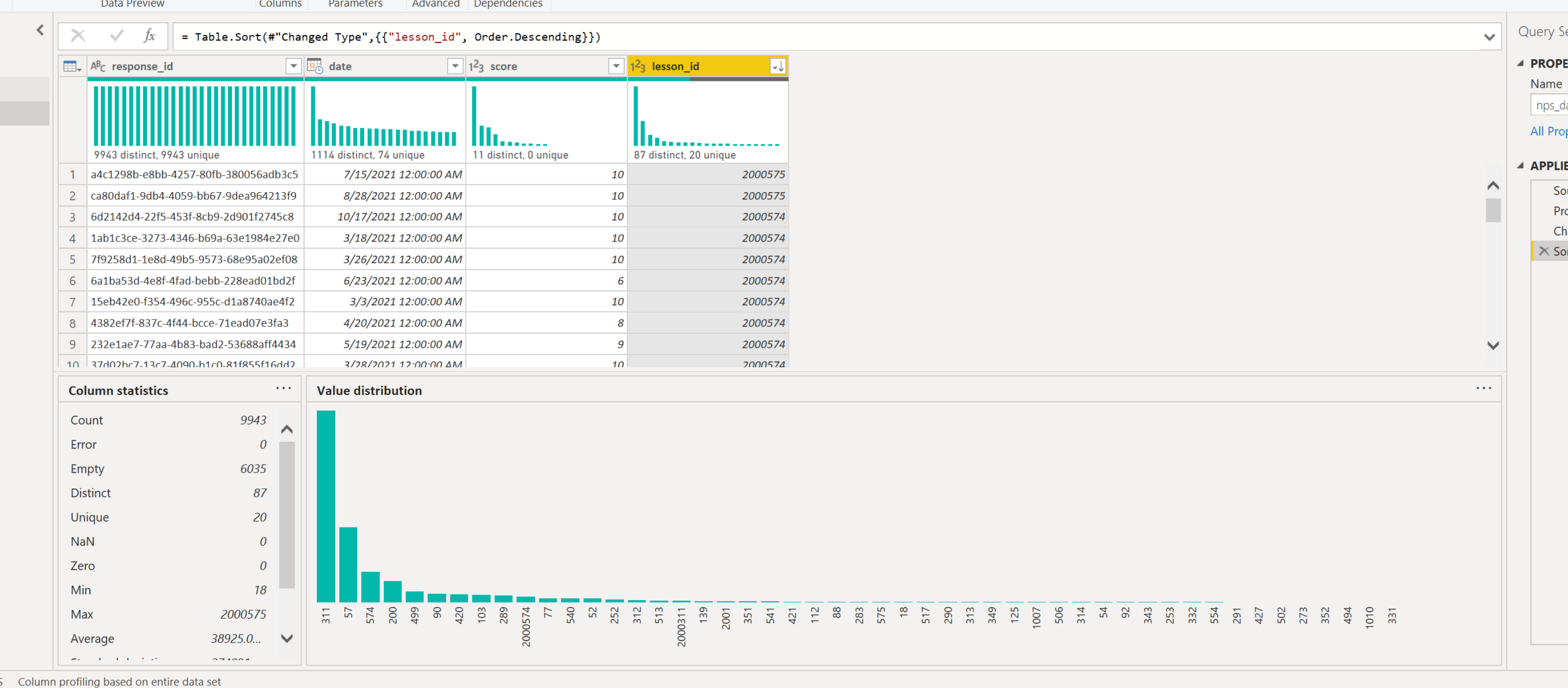
Task: Click the fx insert step icon
Action: click(149, 36)
